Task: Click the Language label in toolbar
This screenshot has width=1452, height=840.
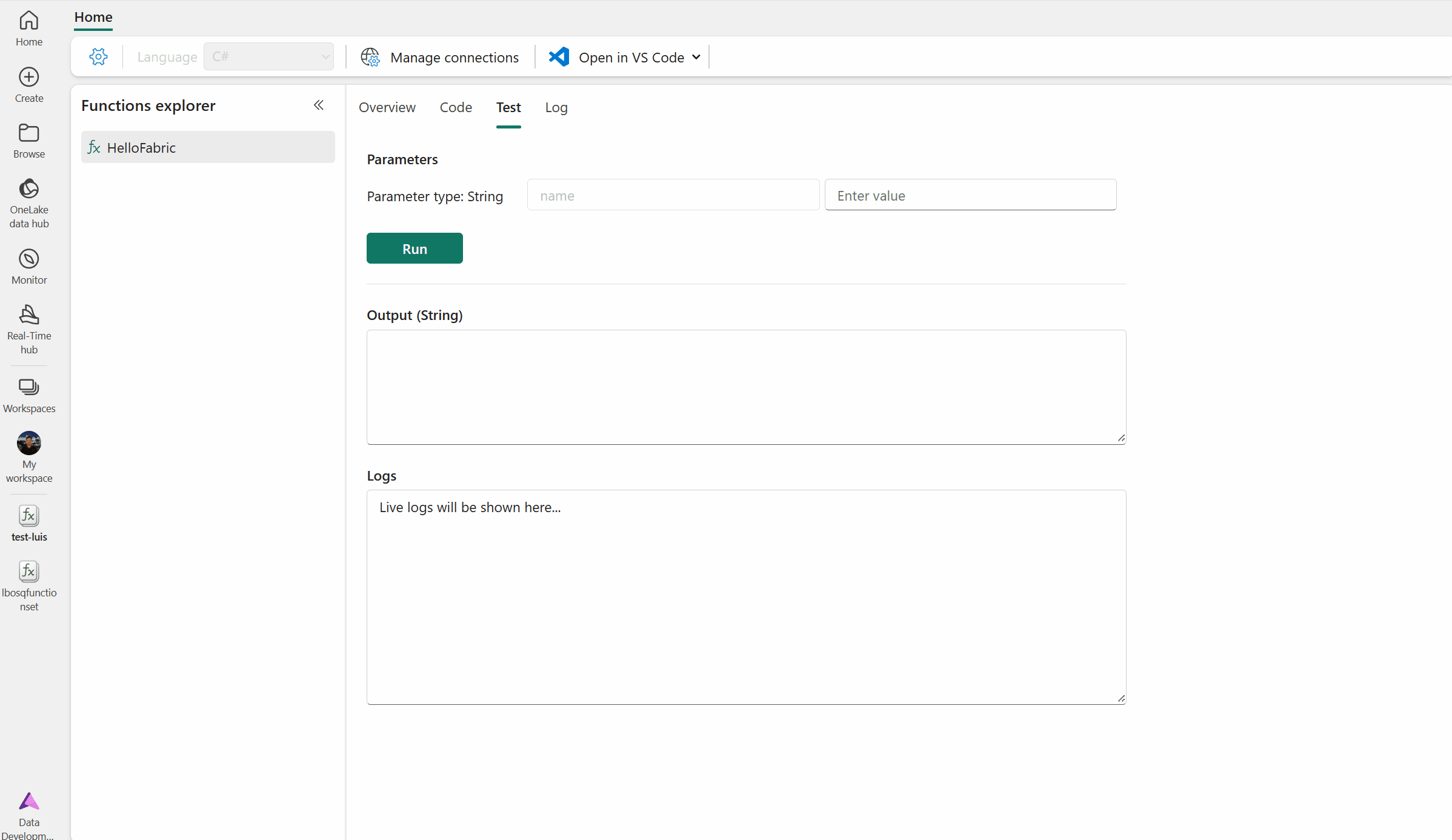Action: click(x=167, y=57)
